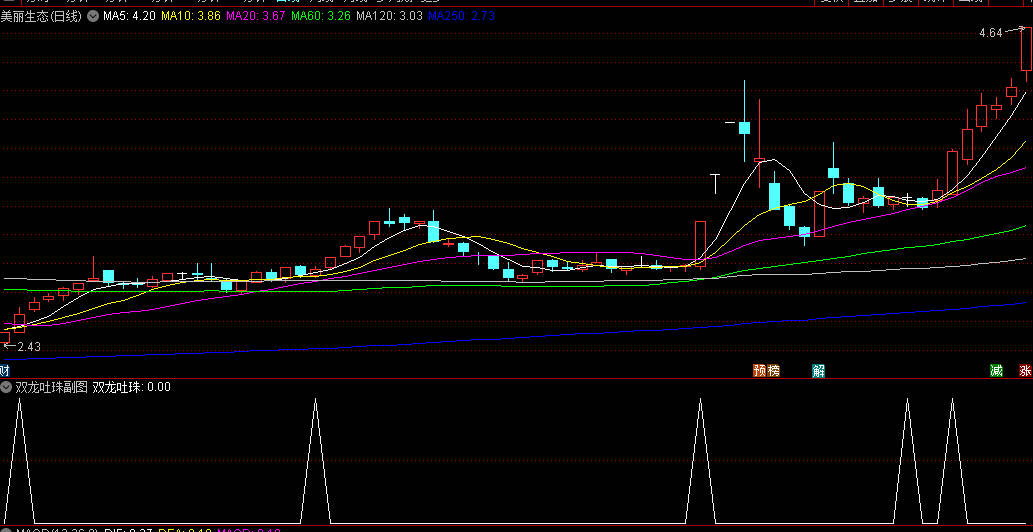1033x532 pixels.
Task: Open the 双龙吐珠副图 indicator dropdown arrow
Action: click(6, 387)
